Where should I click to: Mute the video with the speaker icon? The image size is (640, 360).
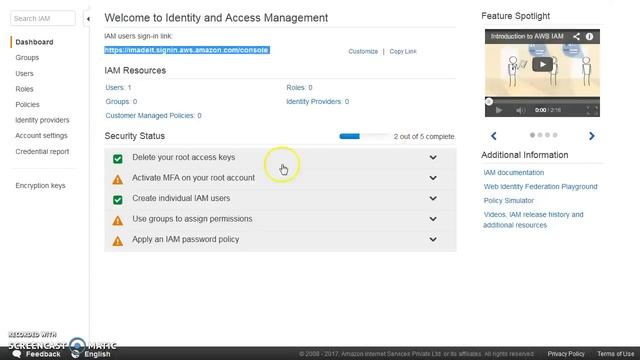tap(520, 110)
